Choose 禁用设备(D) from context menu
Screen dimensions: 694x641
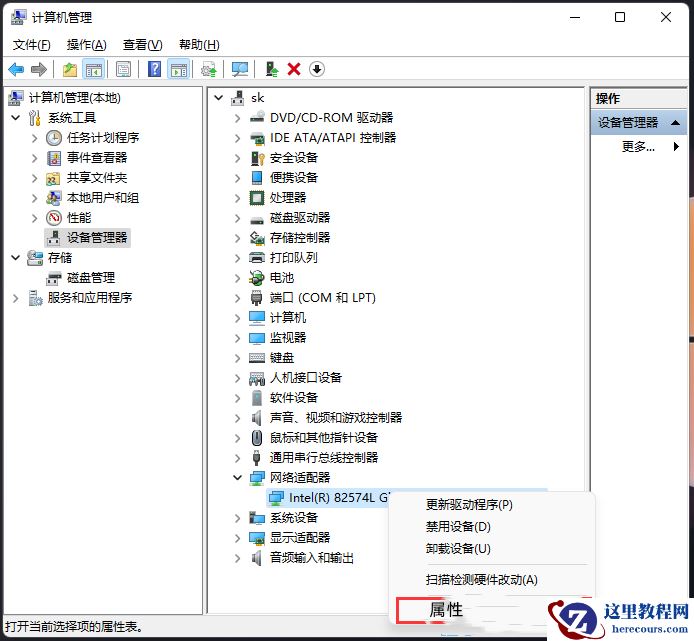pos(458,527)
